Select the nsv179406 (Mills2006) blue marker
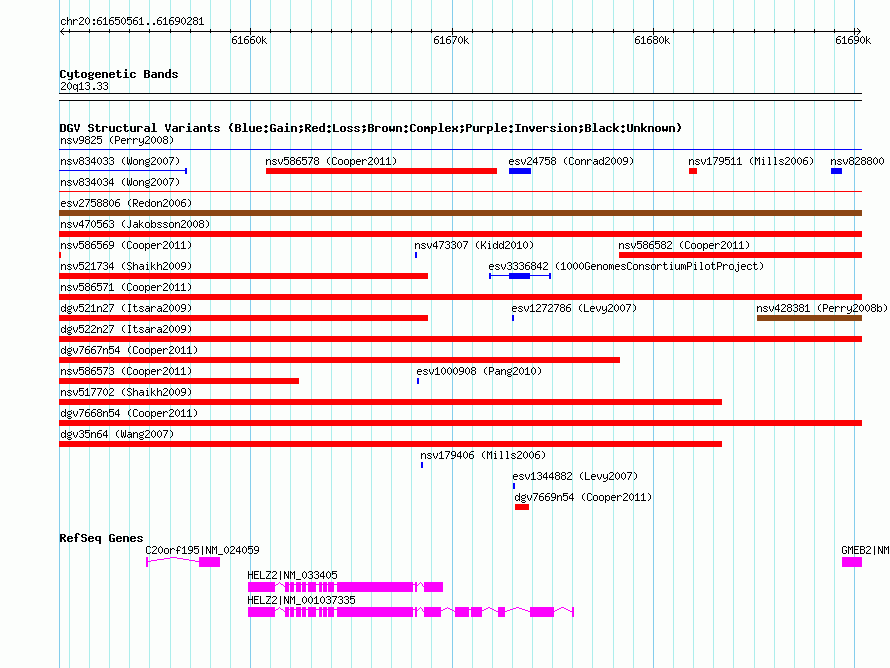890x668 pixels. 422,465
